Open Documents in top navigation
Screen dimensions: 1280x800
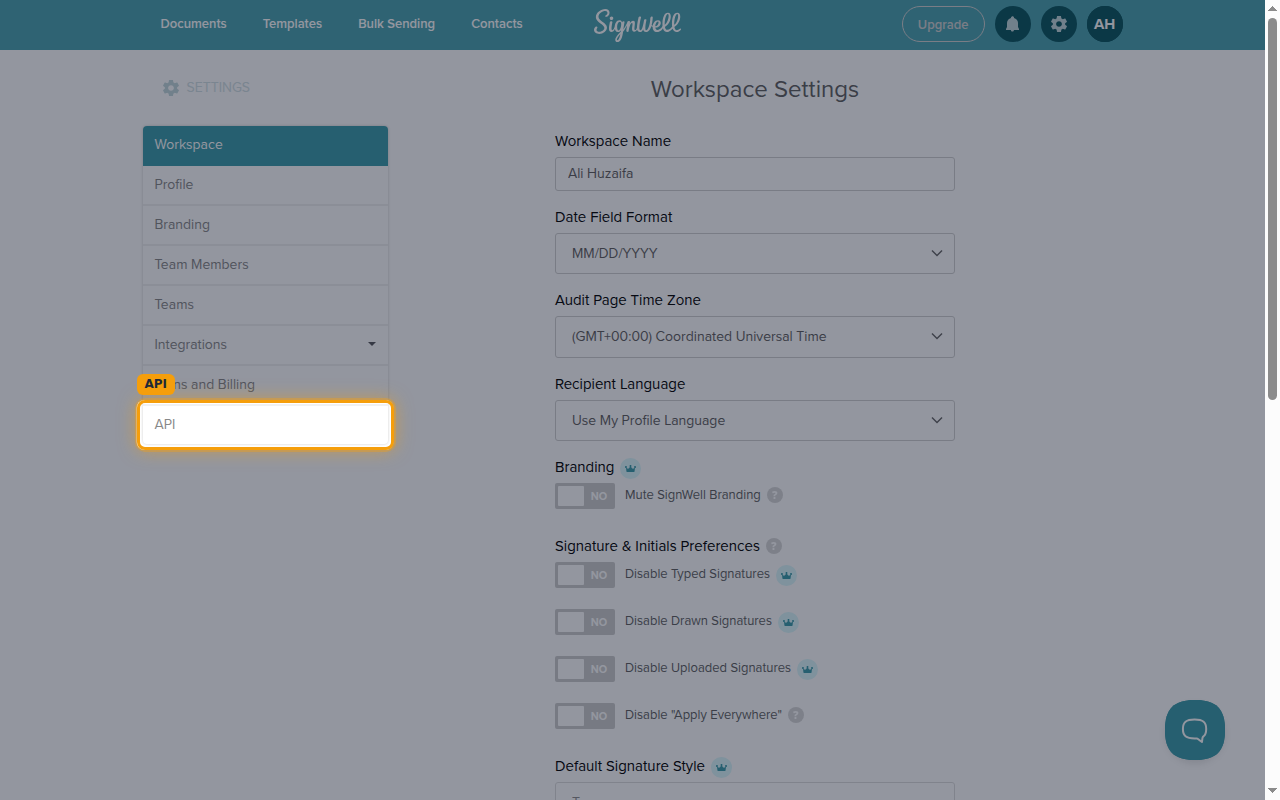click(194, 24)
